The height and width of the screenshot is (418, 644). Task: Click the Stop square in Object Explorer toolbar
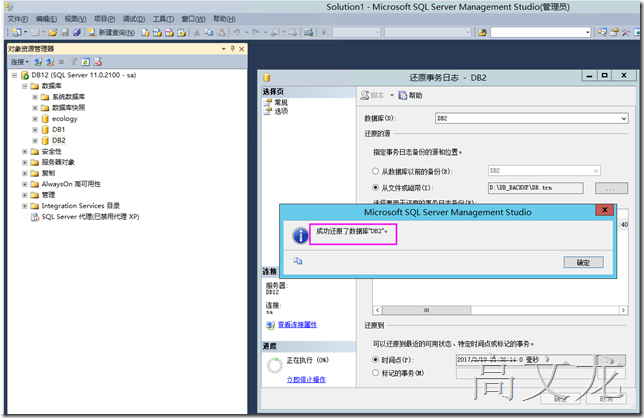click(x=61, y=62)
